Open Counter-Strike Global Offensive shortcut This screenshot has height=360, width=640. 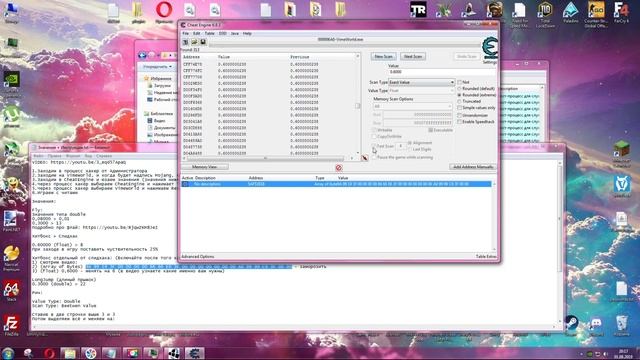click(596, 13)
